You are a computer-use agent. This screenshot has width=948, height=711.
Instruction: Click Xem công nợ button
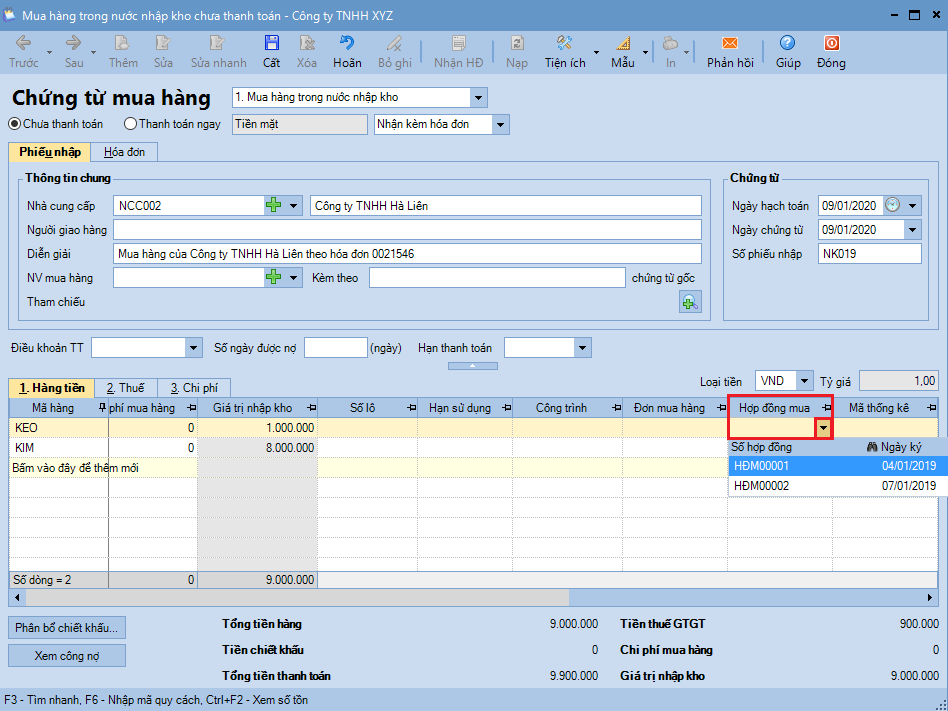coord(67,656)
